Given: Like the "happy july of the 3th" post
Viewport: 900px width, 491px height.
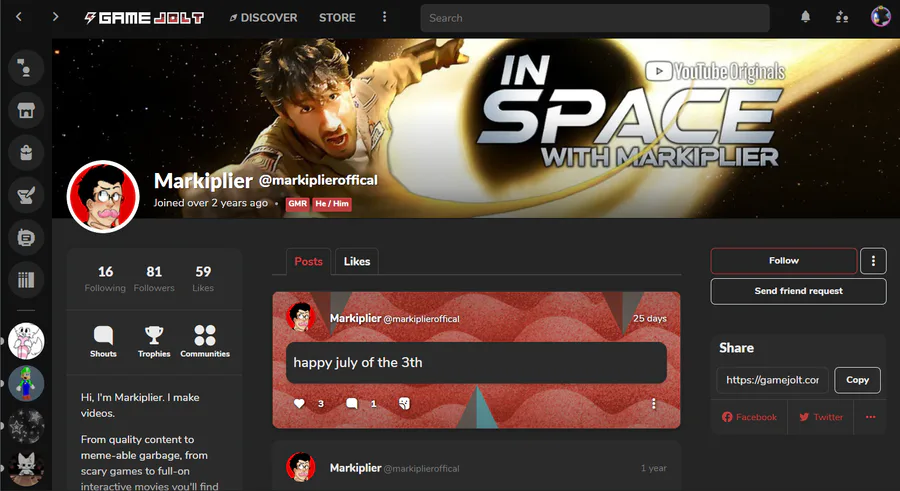Looking at the screenshot, I should click(x=299, y=404).
